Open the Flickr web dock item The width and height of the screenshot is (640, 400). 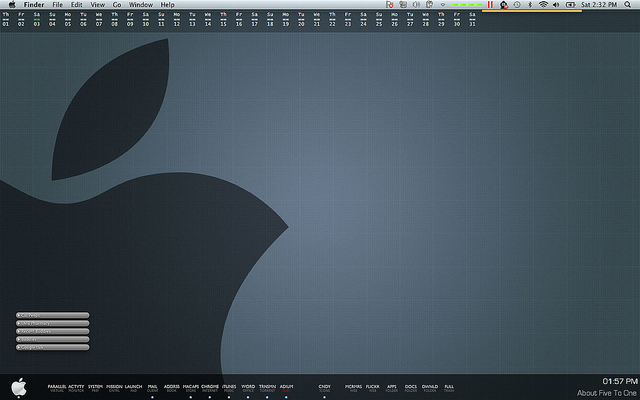coord(373,388)
